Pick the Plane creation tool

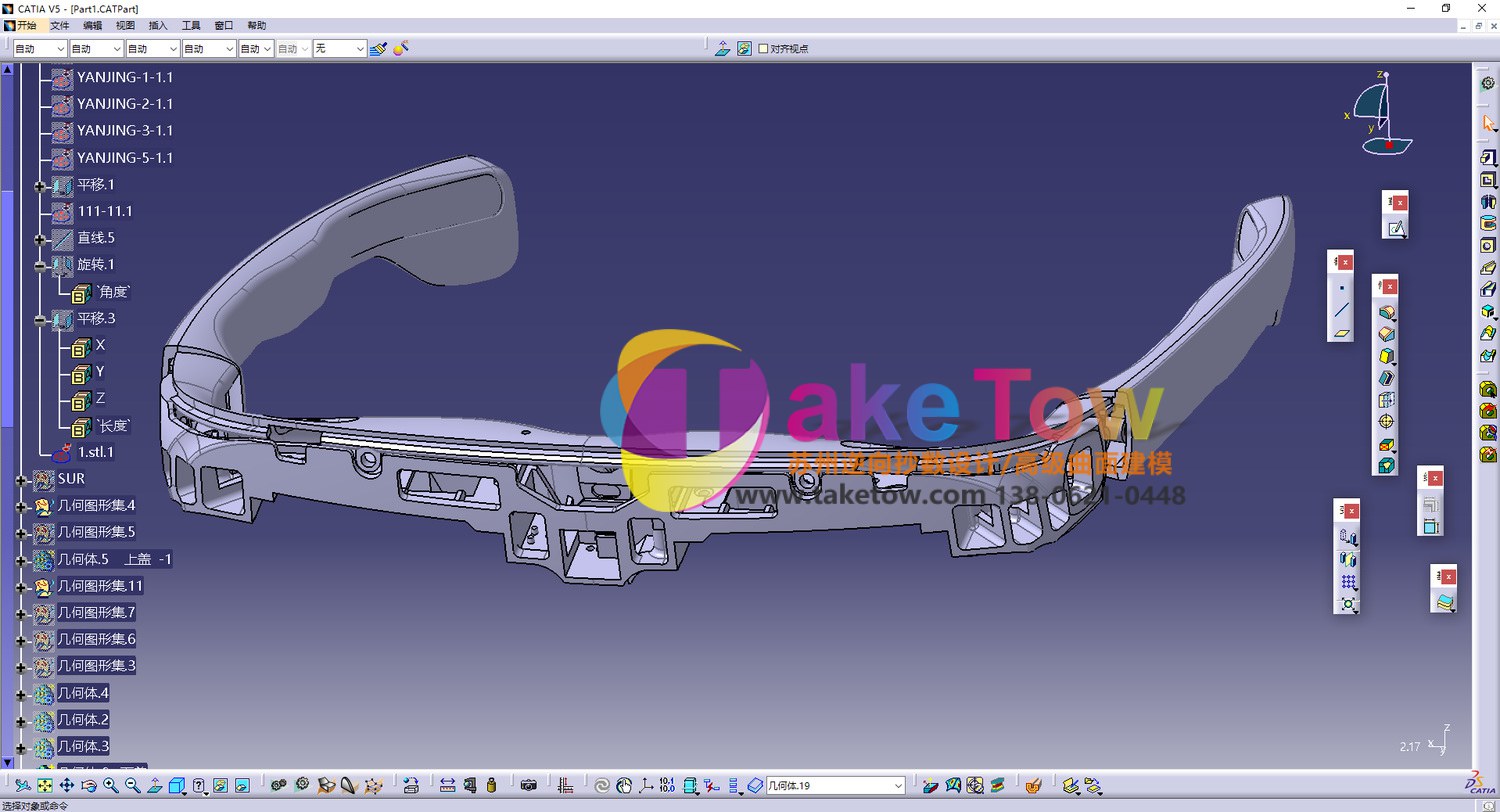[x=1342, y=333]
